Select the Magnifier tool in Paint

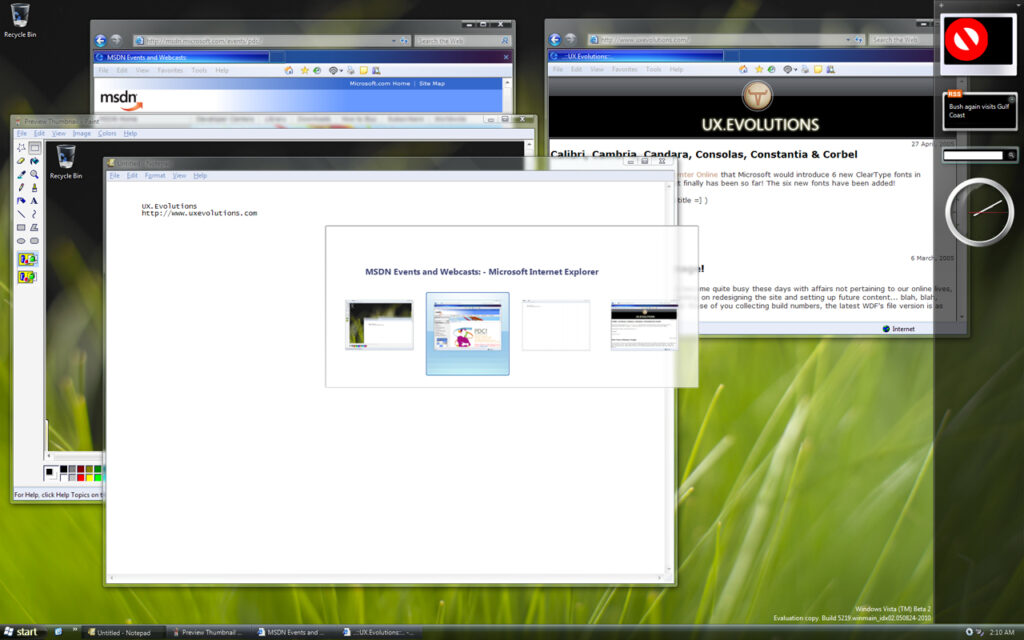click(x=35, y=174)
